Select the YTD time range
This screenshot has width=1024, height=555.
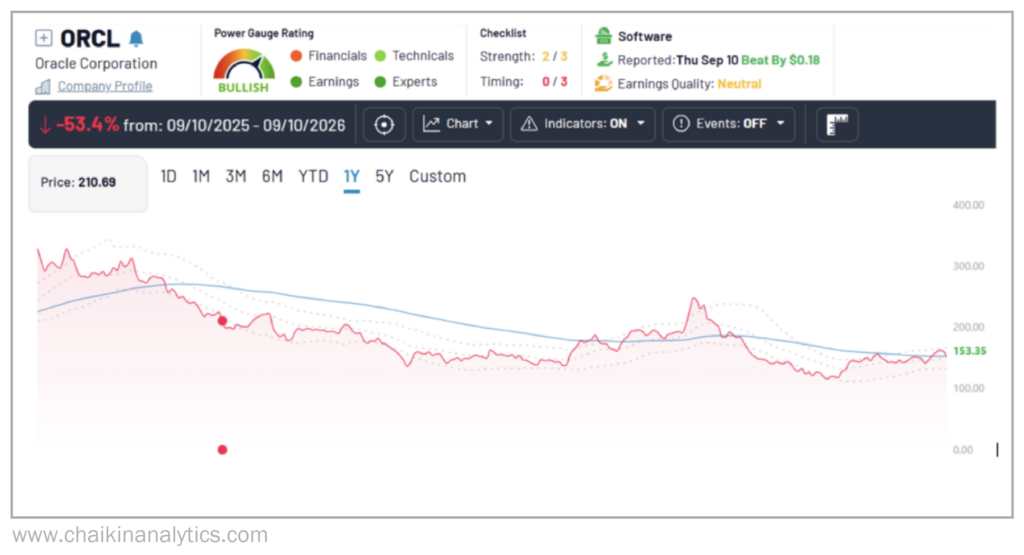(x=313, y=176)
